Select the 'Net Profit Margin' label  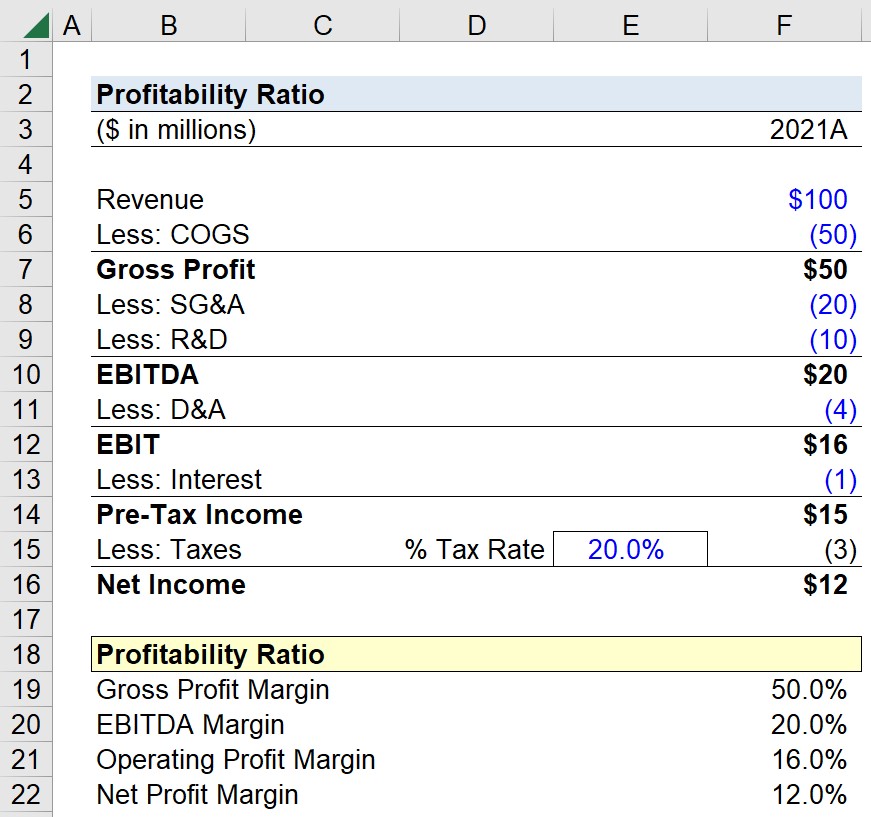coord(197,795)
